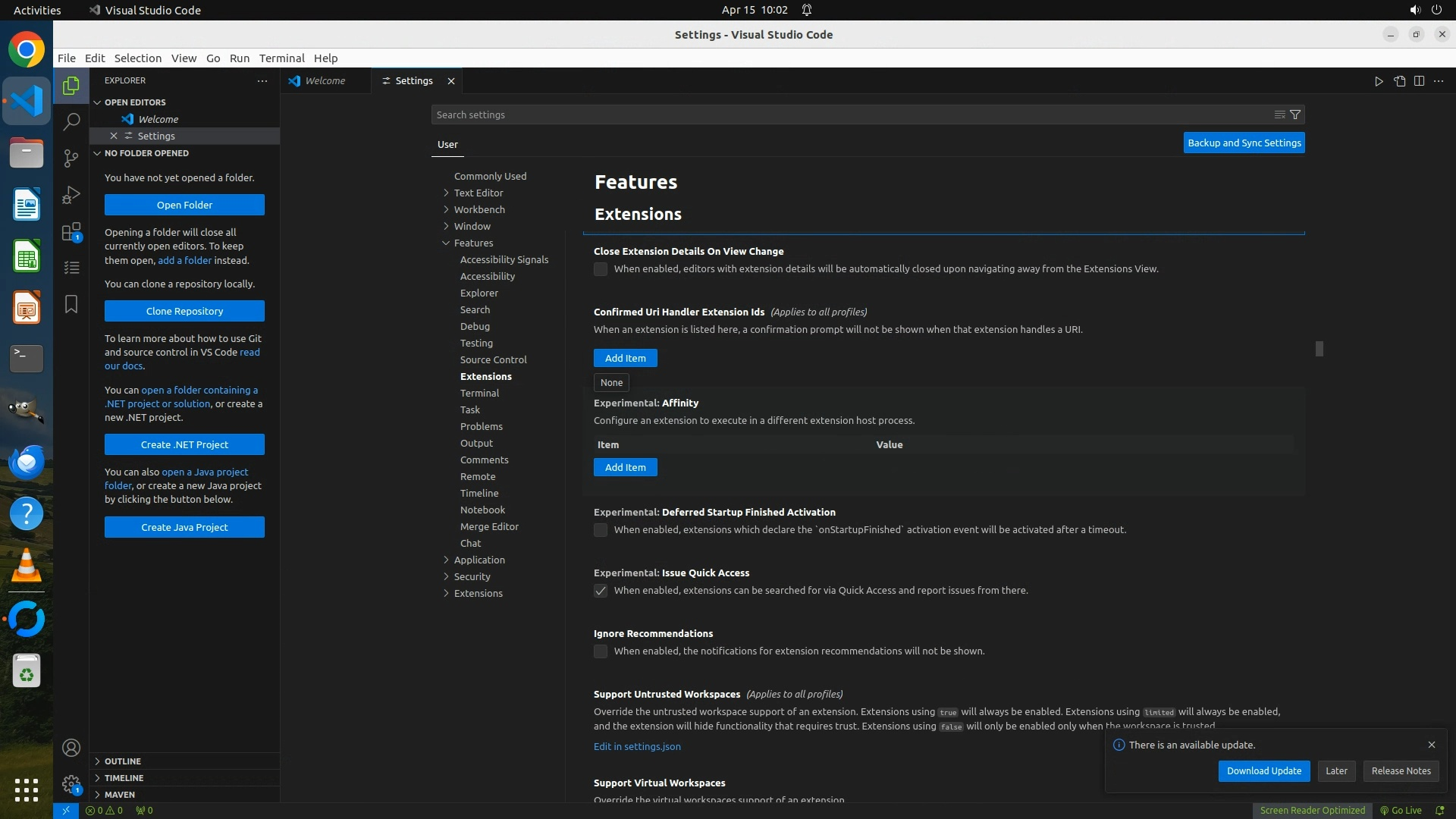Open the Accounts icon in activity bar
Viewport: 1456px width, 819px height.
click(71, 748)
